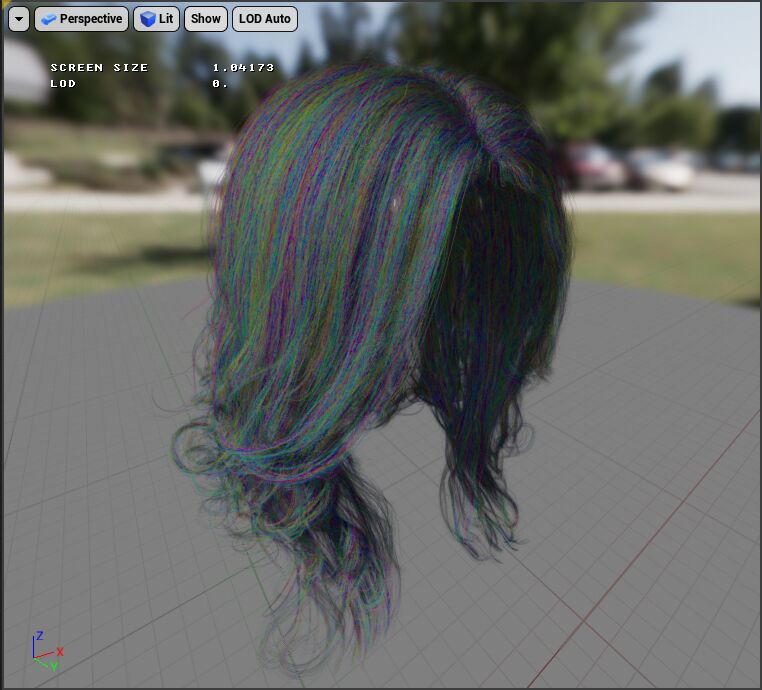Click the LOD stat label

pyautogui.click(x=63, y=83)
